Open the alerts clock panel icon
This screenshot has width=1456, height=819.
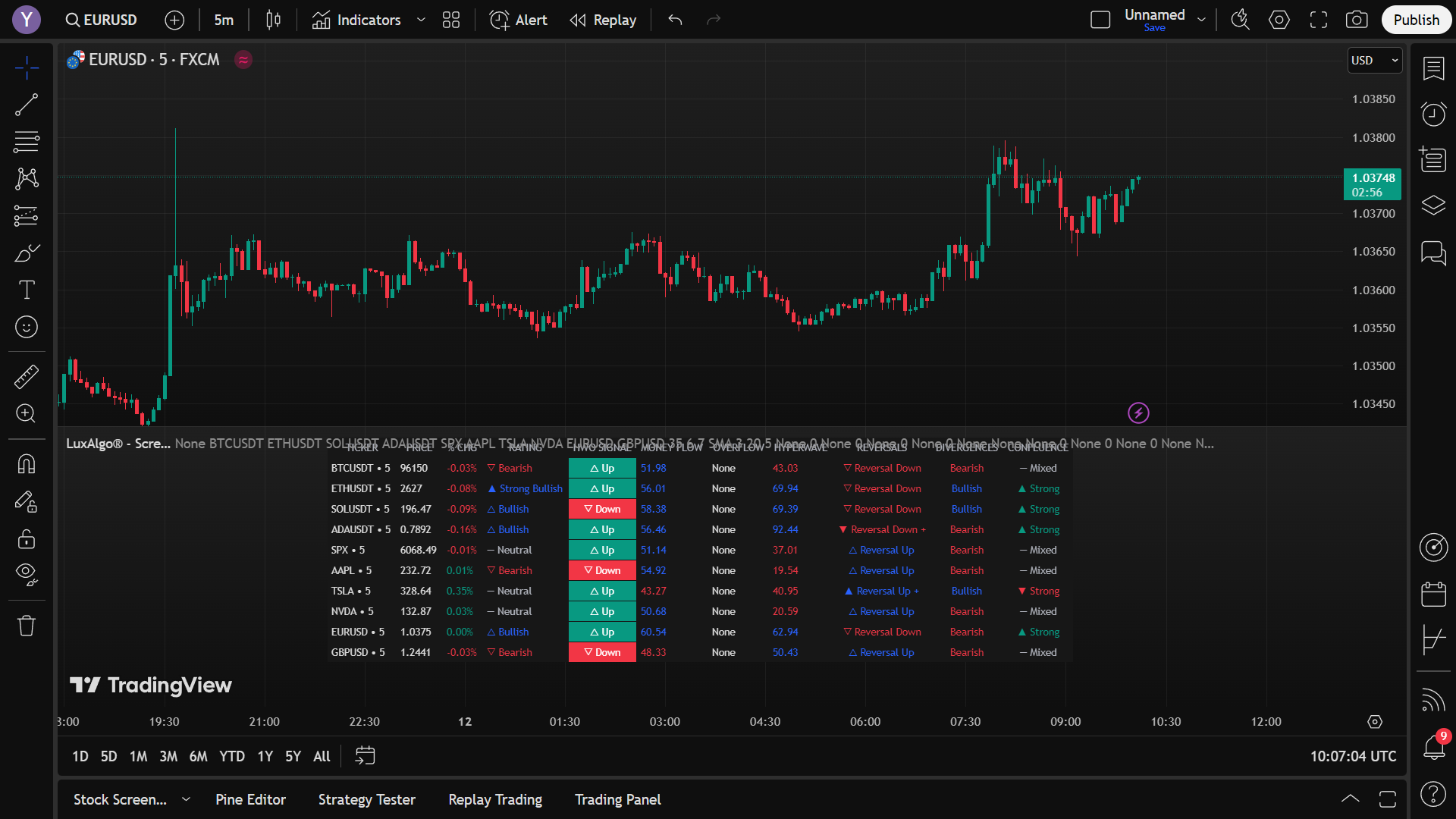(x=1433, y=115)
